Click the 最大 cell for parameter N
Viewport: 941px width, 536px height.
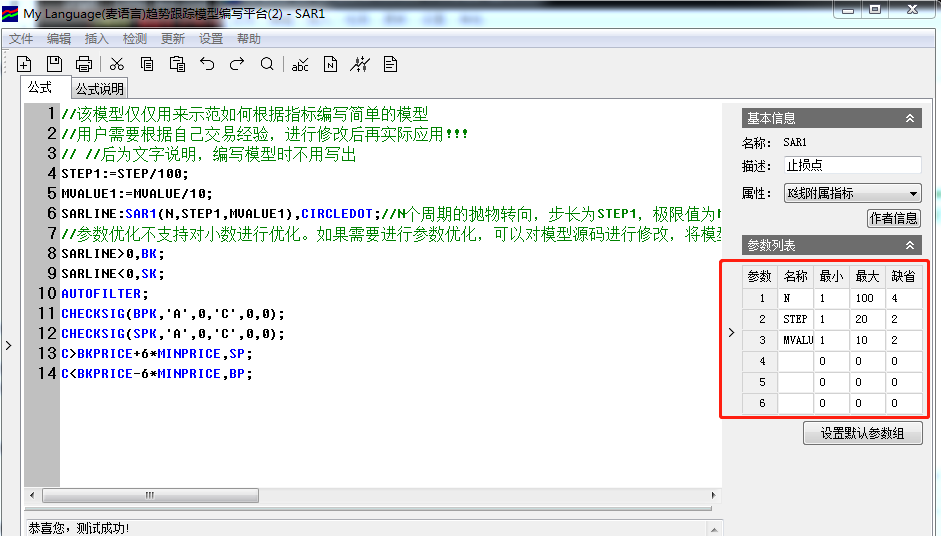pyautogui.click(x=866, y=298)
